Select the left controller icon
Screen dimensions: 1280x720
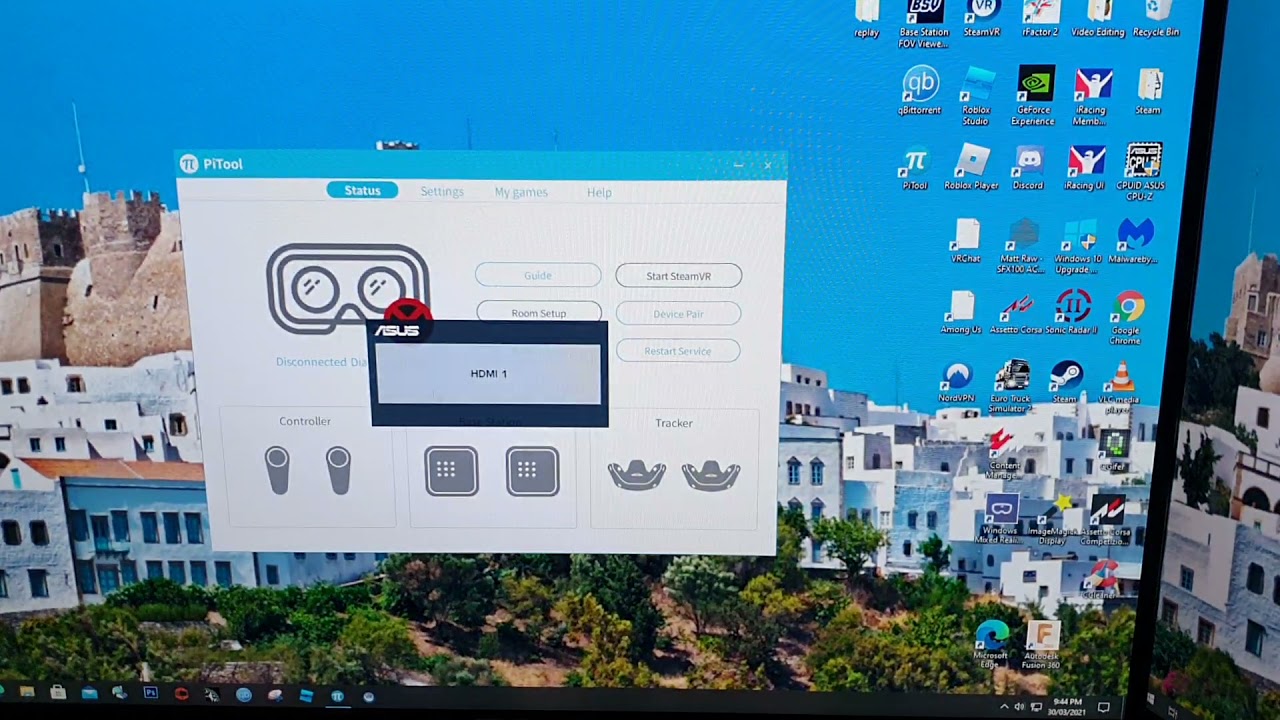(277, 470)
